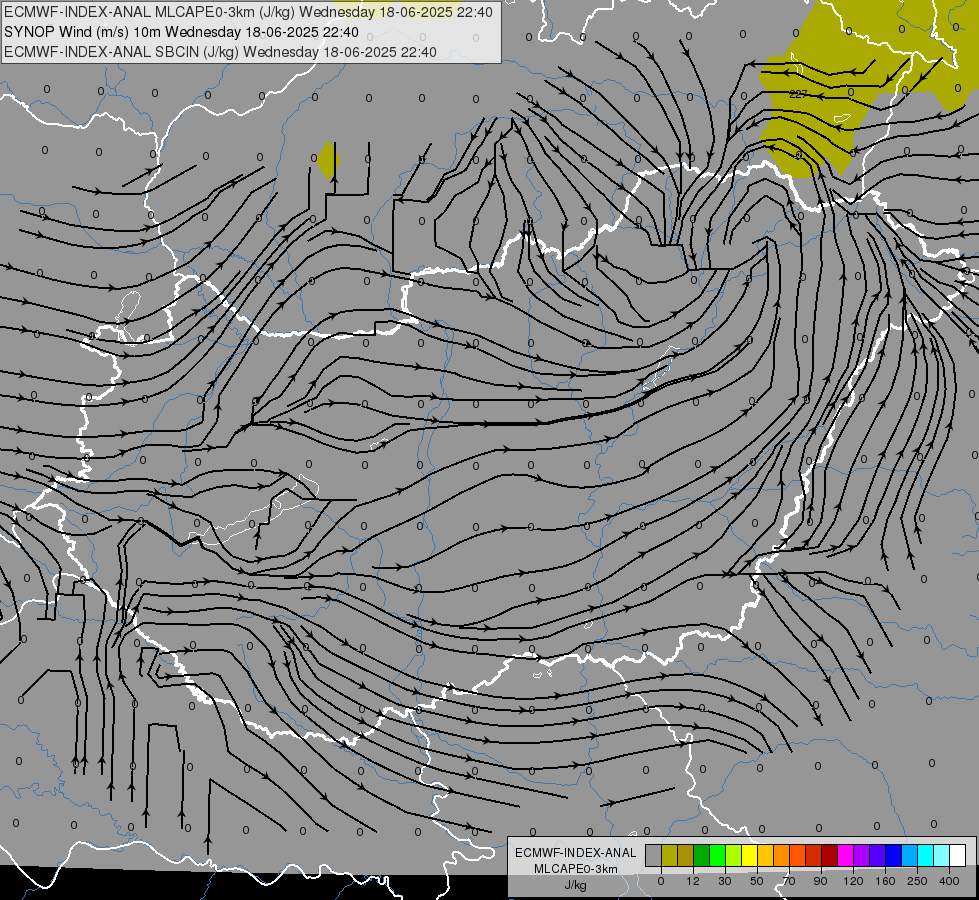Select the olive legend swatch after gray

pos(669,855)
